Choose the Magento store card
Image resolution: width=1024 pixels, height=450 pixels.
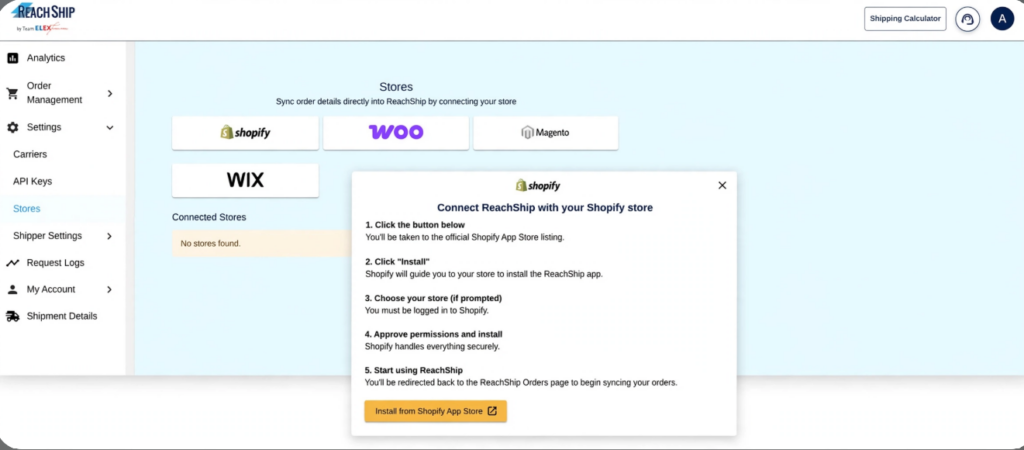click(x=545, y=133)
